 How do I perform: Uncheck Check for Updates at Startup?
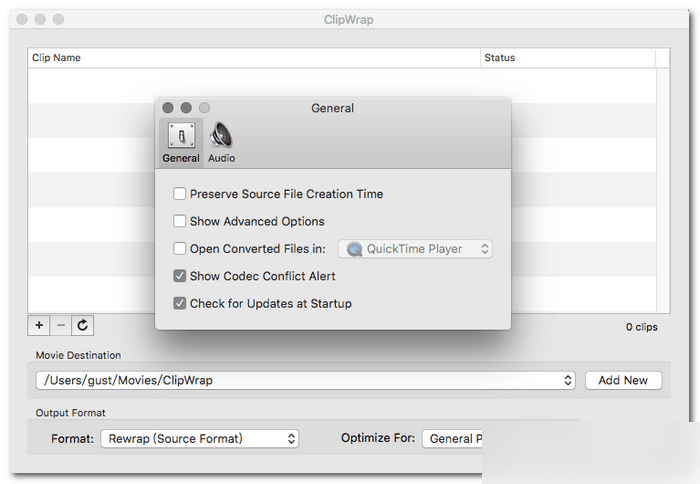pyautogui.click(x=180, y=303)
